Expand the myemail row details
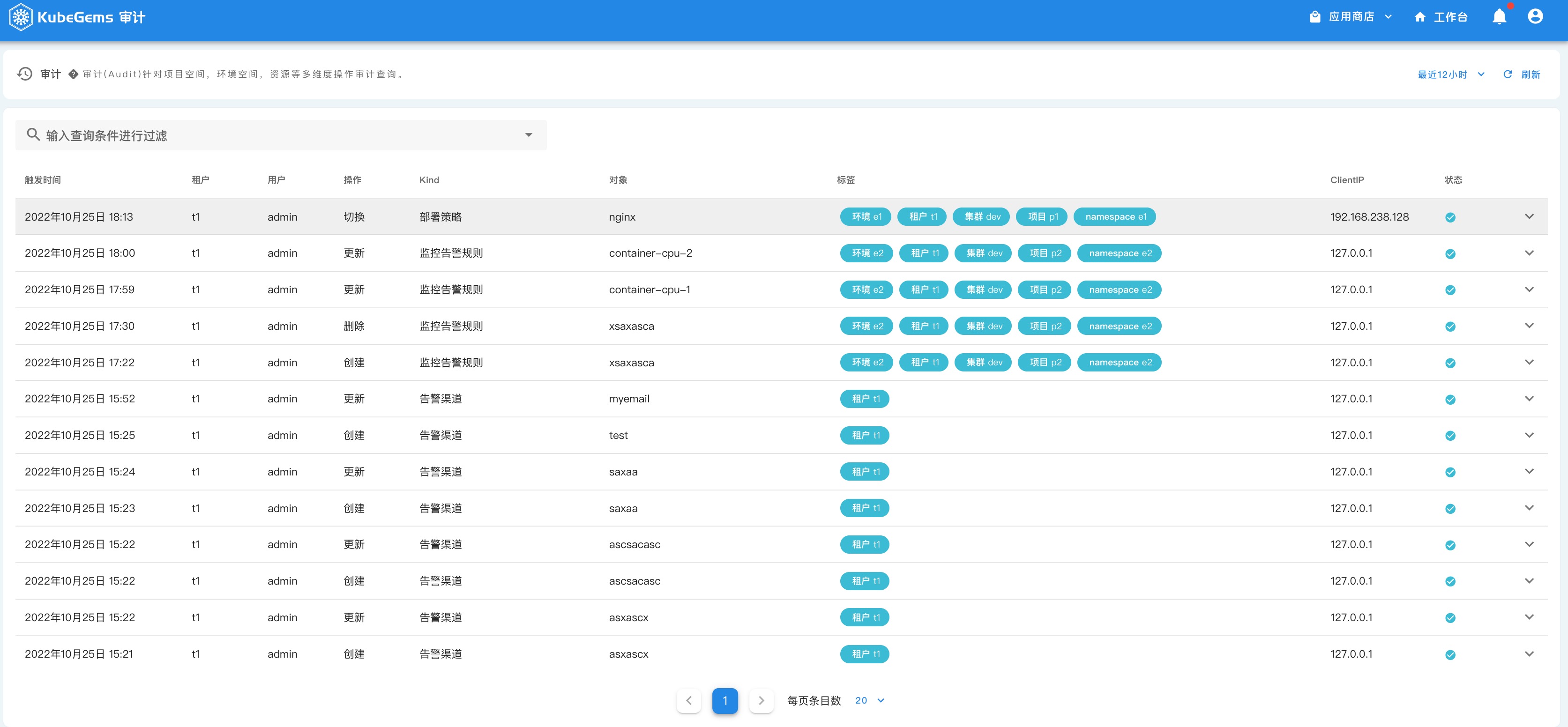Viewport: 1568px width, 727px height. pyautogui.click(x=1529, y=399)
